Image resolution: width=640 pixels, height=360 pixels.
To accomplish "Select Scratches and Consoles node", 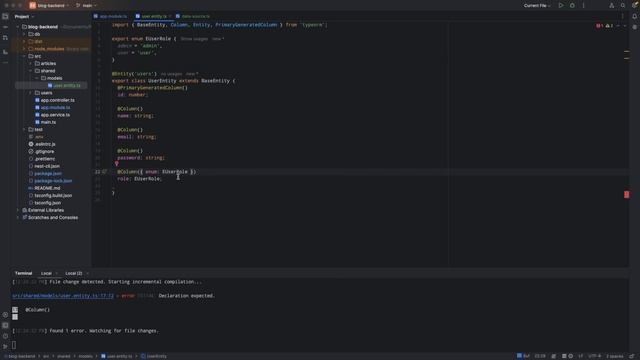I will click(53, 218).
